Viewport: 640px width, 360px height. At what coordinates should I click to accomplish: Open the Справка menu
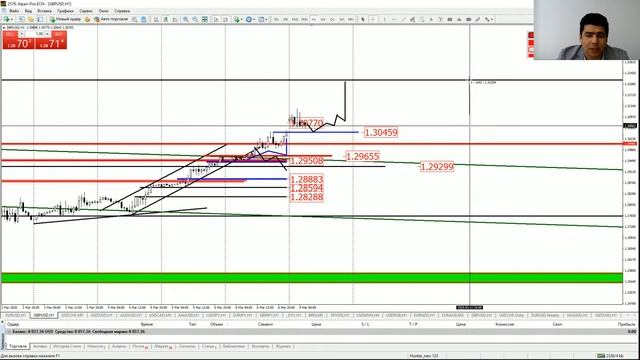(x=122, y=11)
